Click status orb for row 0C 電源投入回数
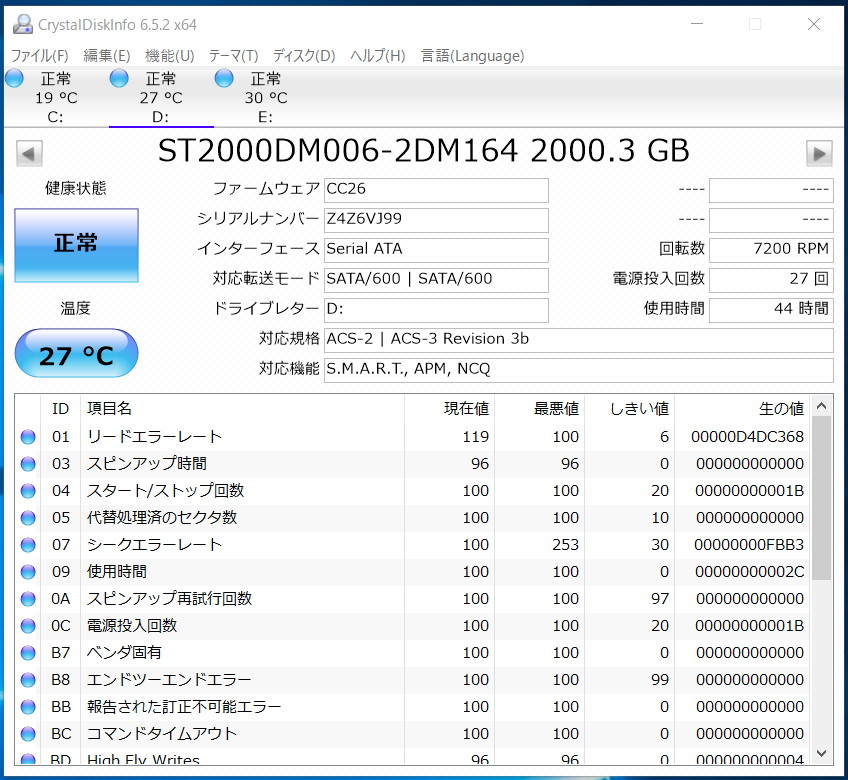This screenshot has height=780, width=848. coord(28,626)
